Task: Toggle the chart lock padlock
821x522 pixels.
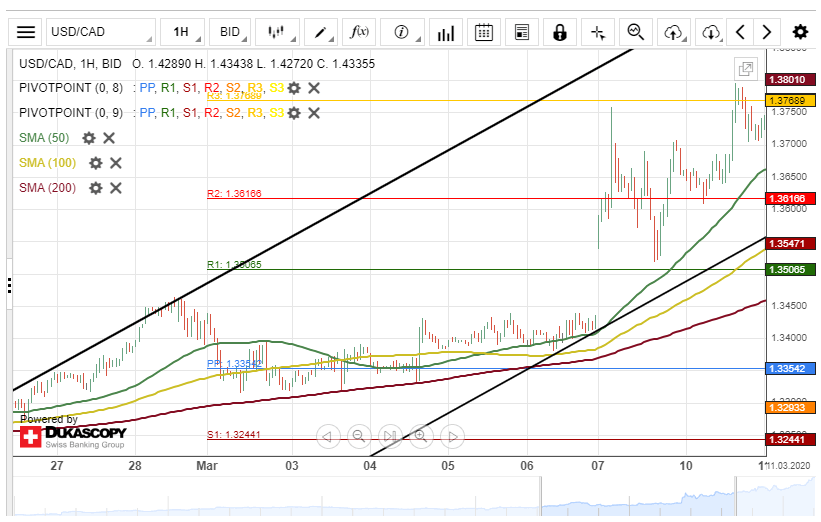Action: (x=559, y=32)
